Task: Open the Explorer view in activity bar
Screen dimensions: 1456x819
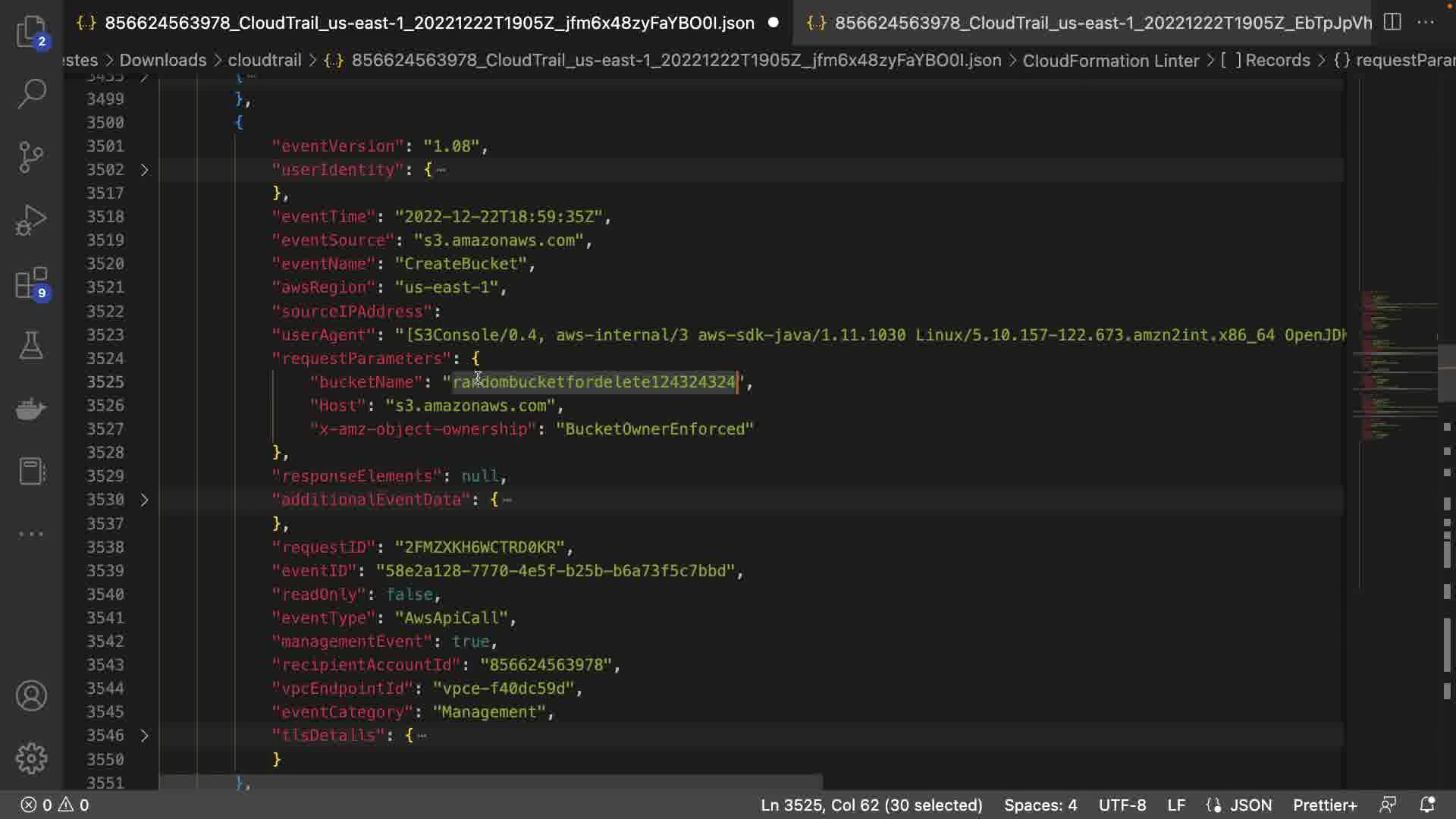Action: tap(31, 31)
